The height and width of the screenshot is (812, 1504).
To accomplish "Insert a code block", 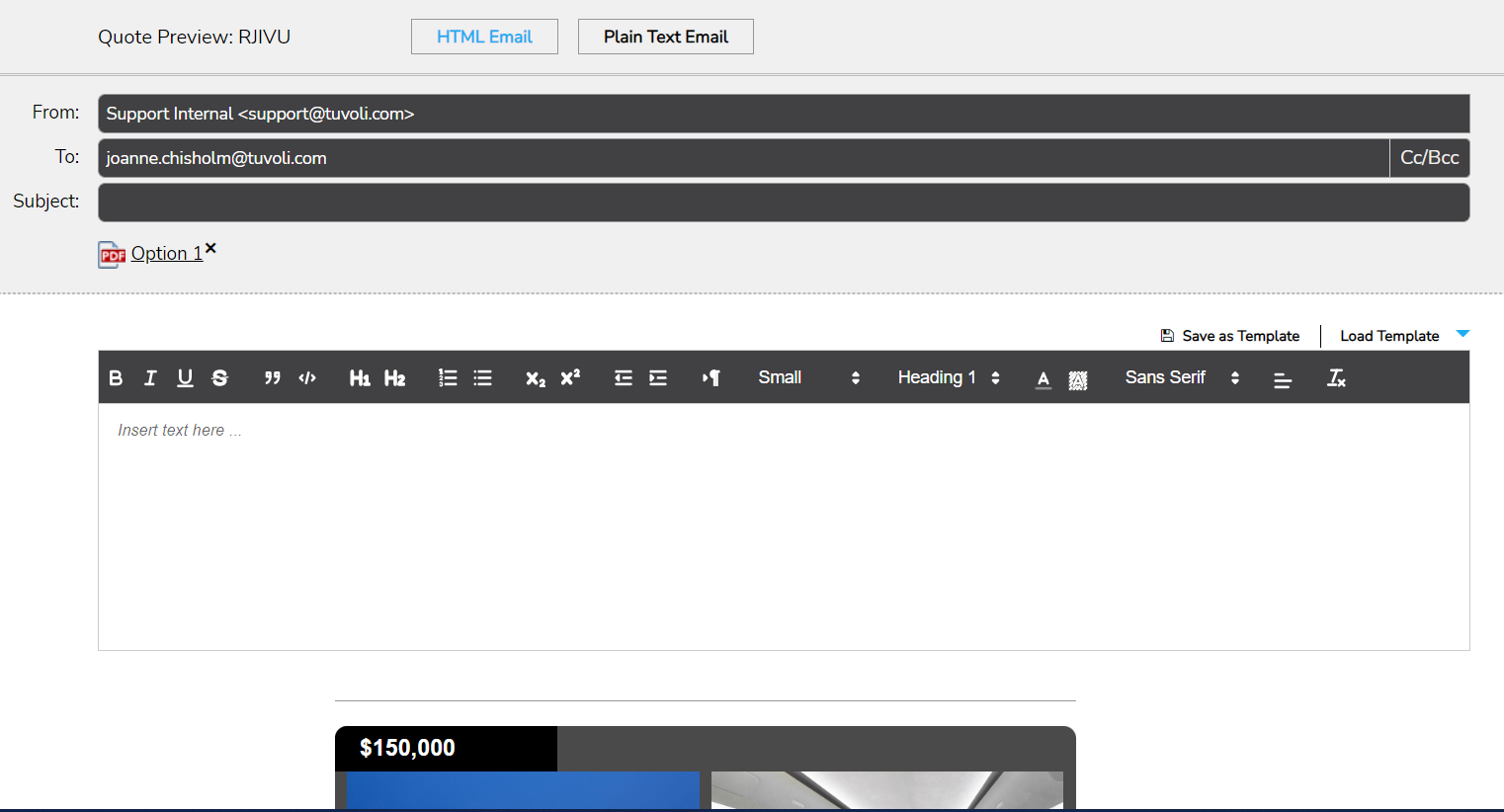I will click(307, 377).
